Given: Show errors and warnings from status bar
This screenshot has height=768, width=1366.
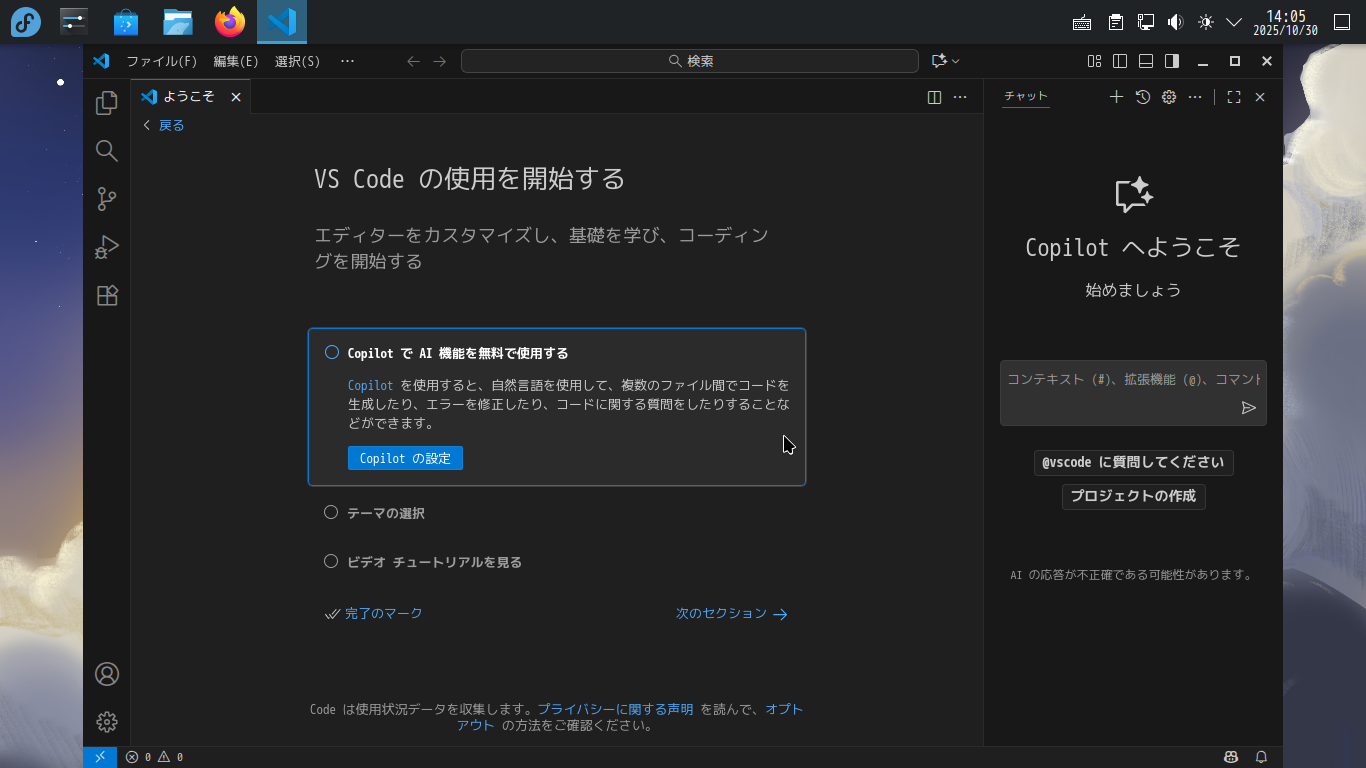Looking at the screenshot, I should pyautogui.click(x=154, y=757).
